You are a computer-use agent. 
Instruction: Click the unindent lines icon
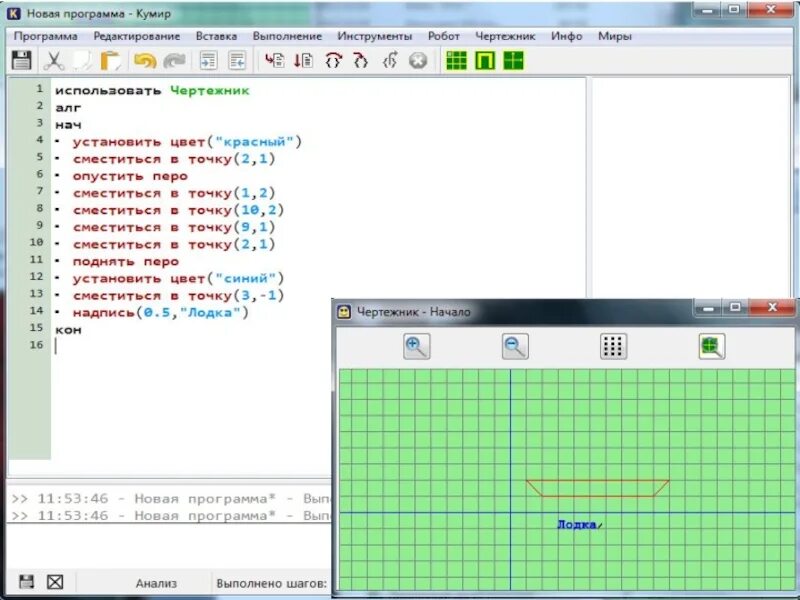point(237,60)
